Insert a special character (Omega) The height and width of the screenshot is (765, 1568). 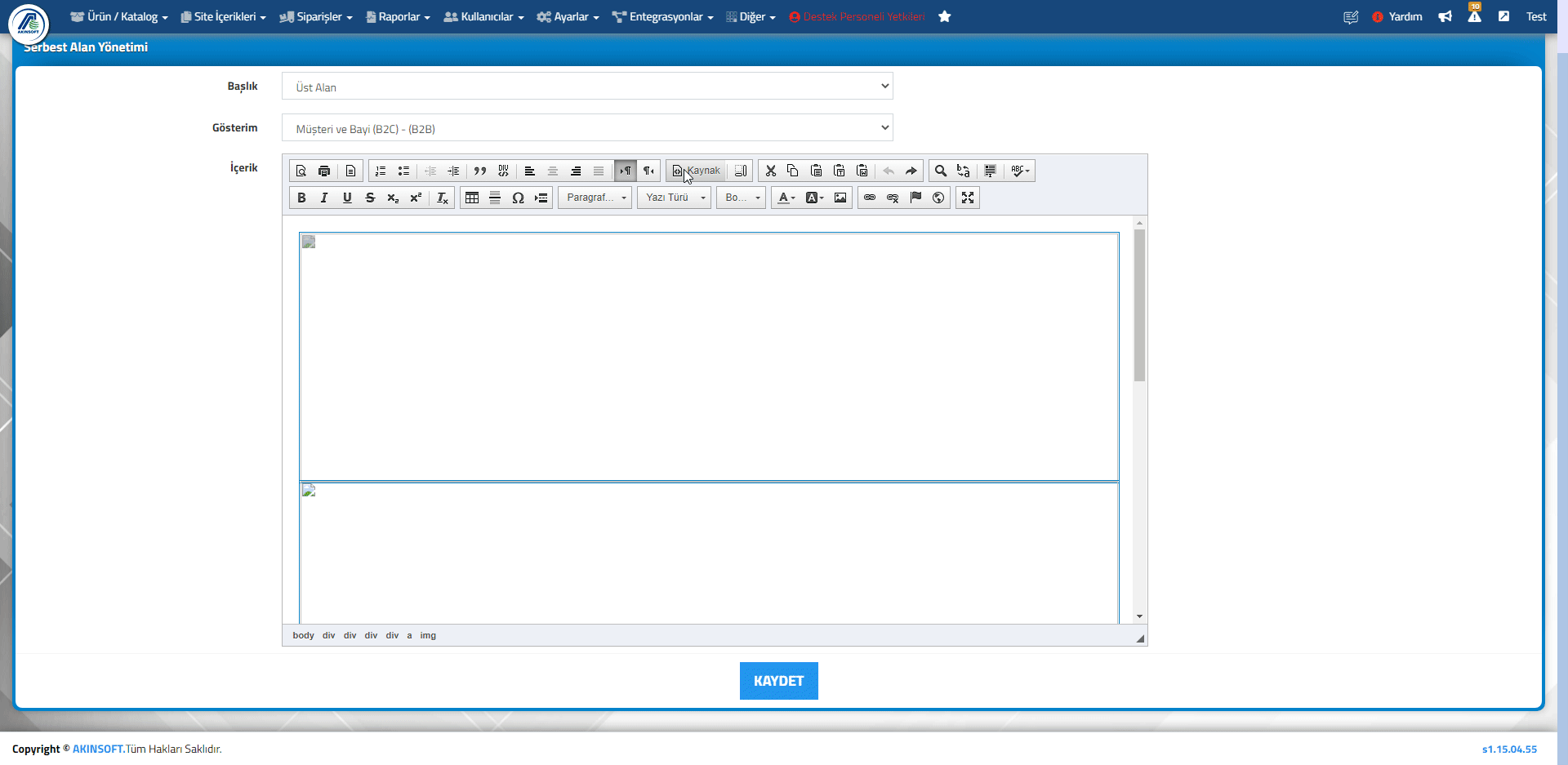click(x=518, y=198)
